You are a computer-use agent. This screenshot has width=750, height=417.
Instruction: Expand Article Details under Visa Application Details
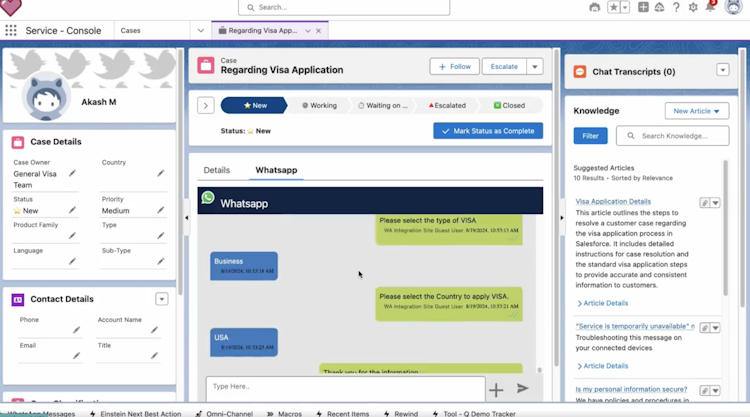tap(603, 303)
